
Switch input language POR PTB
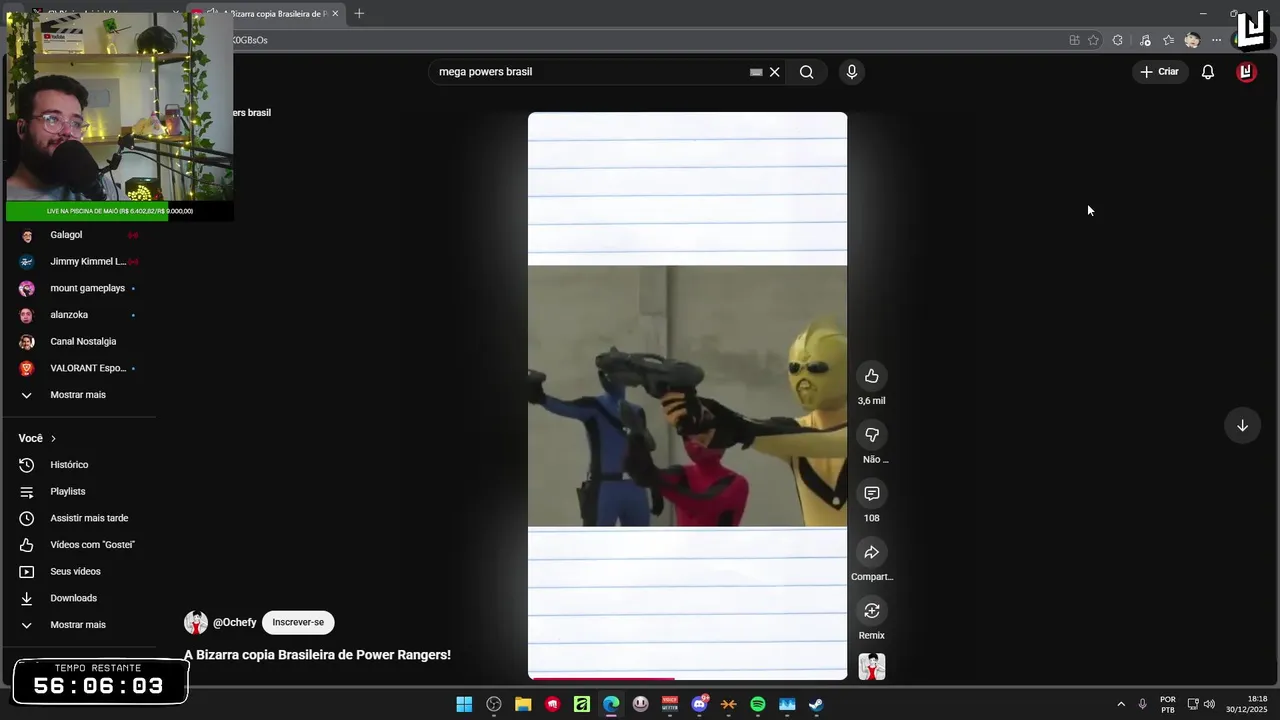click(x=1167, y=704)
